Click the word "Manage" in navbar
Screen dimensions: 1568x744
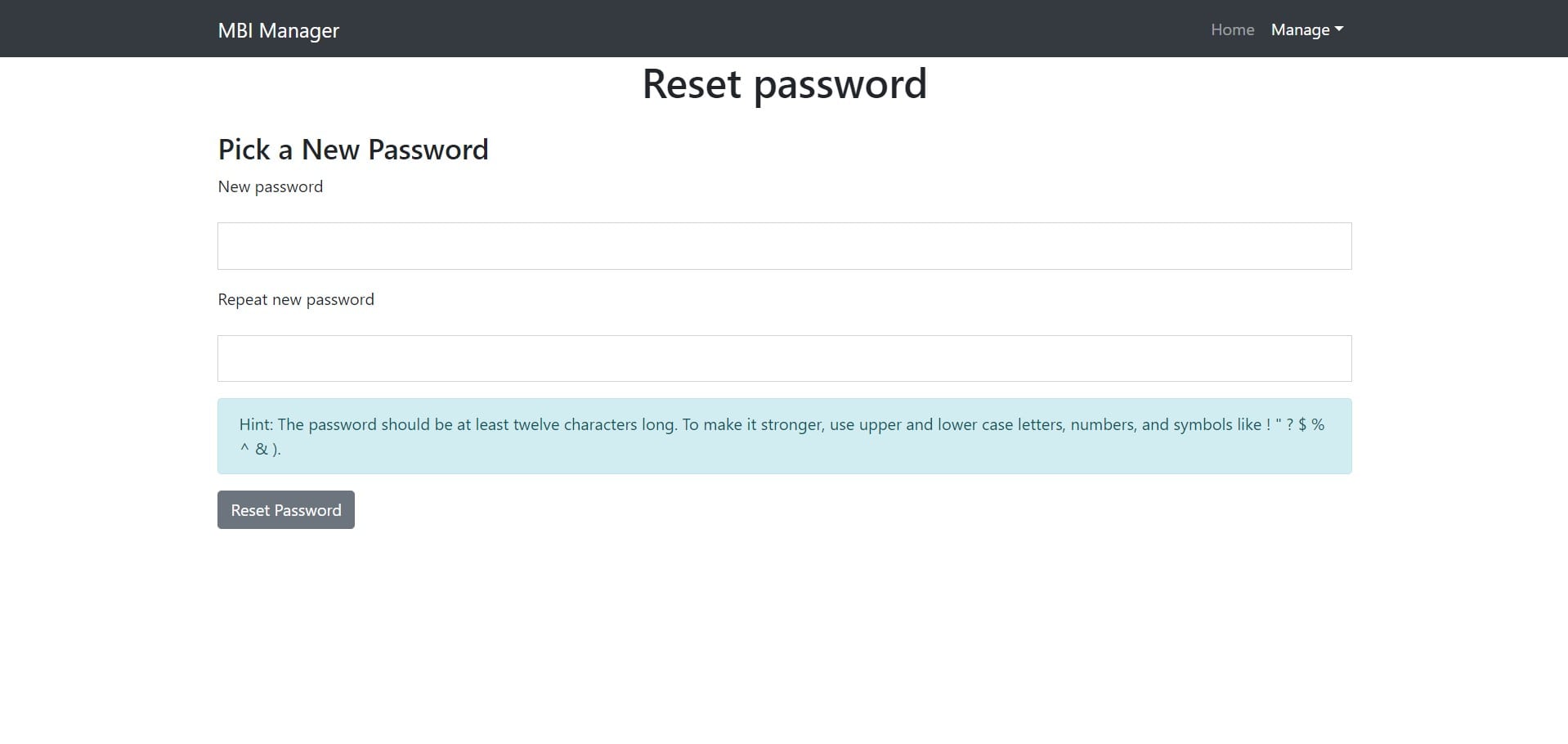1300,29
